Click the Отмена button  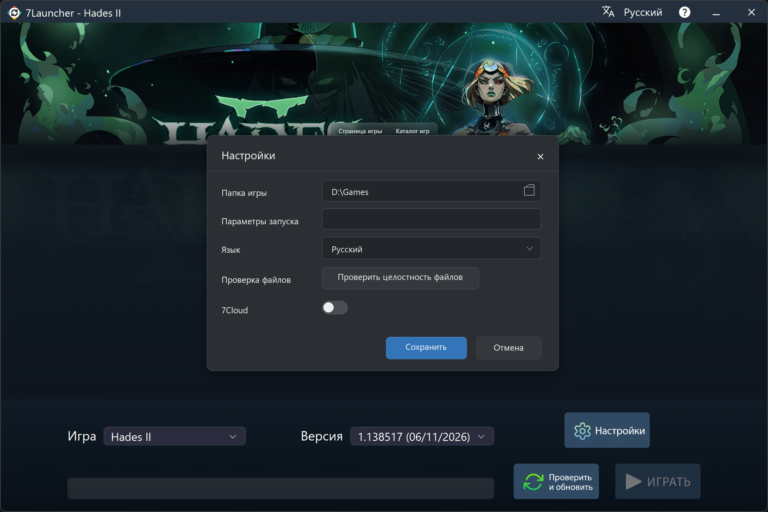tap(508, 347)
